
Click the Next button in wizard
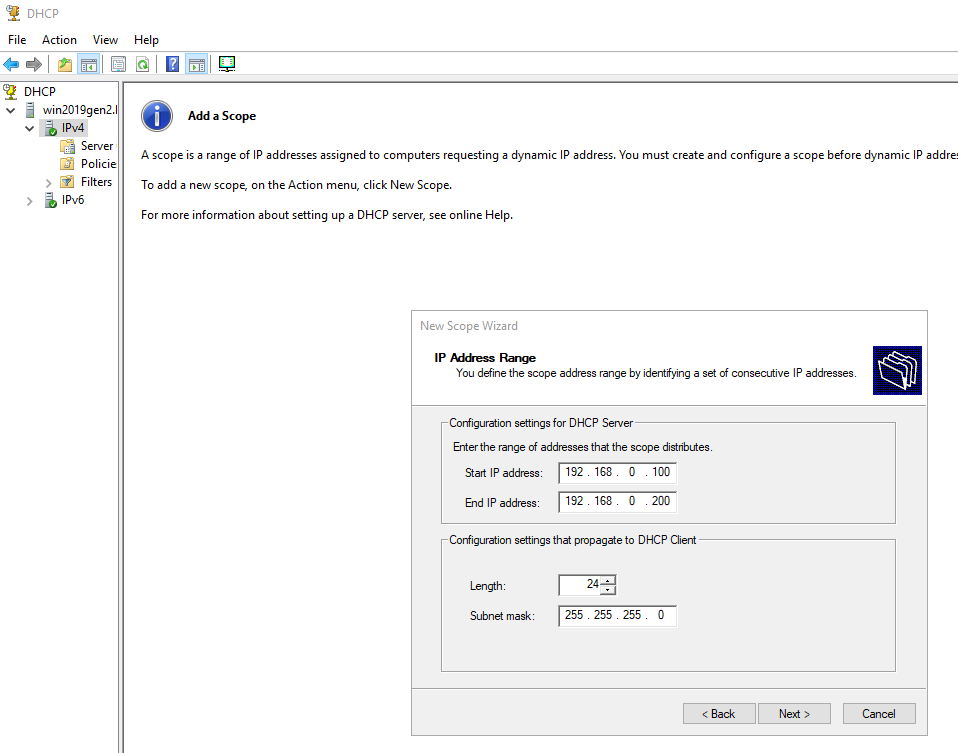[x=794, y=714]
